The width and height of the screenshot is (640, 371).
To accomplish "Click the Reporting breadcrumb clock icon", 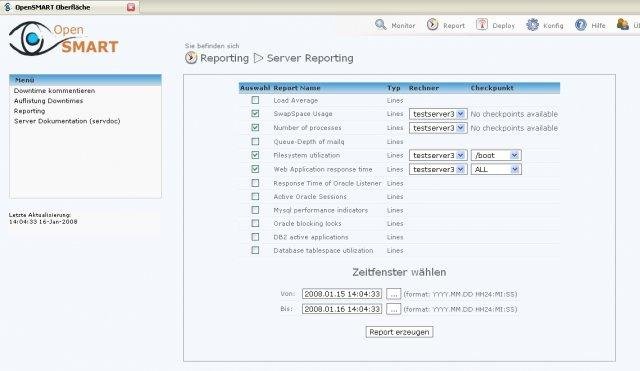I will [191, 58].
